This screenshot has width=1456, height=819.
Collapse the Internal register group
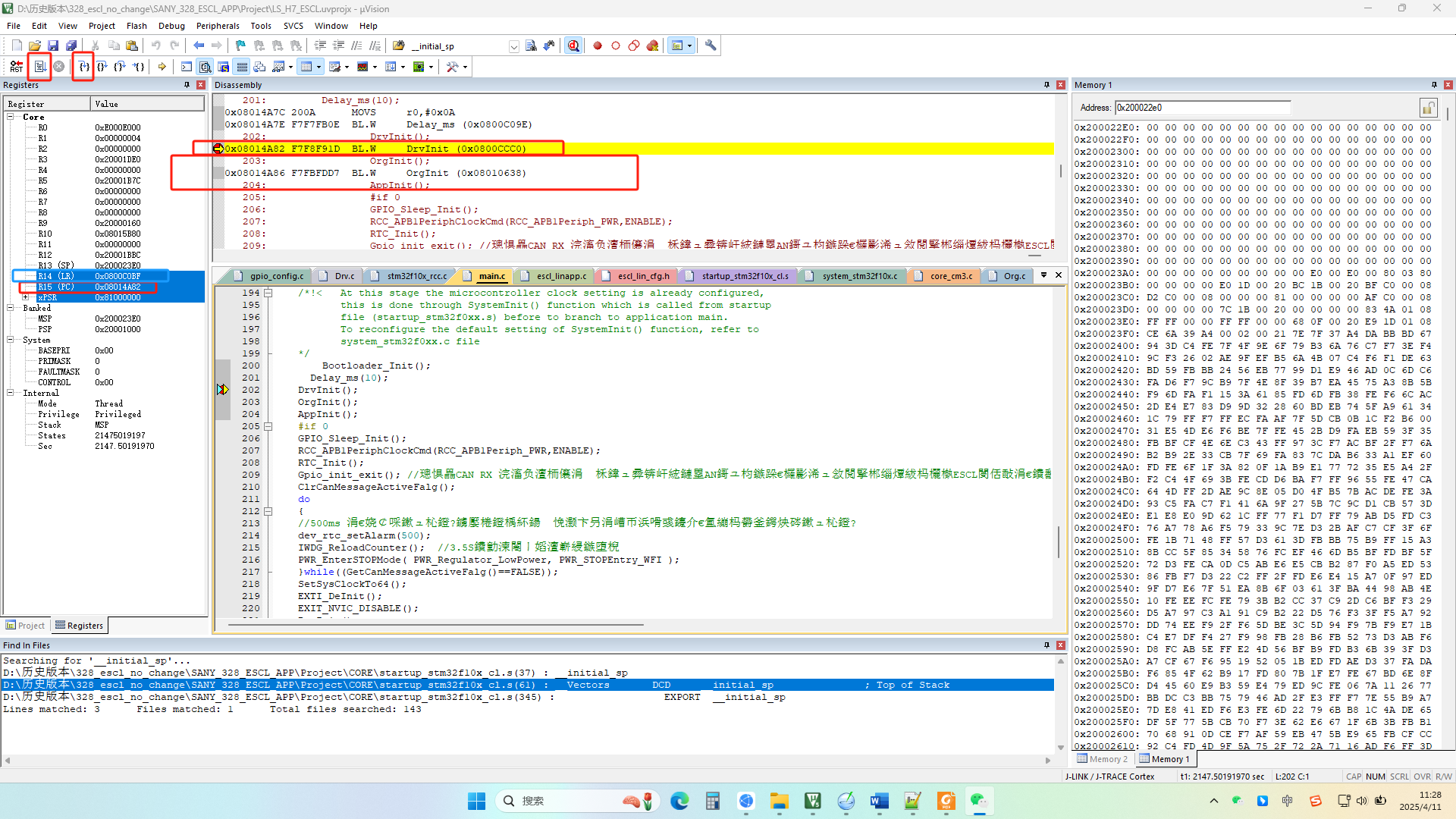tap(11, 393)
